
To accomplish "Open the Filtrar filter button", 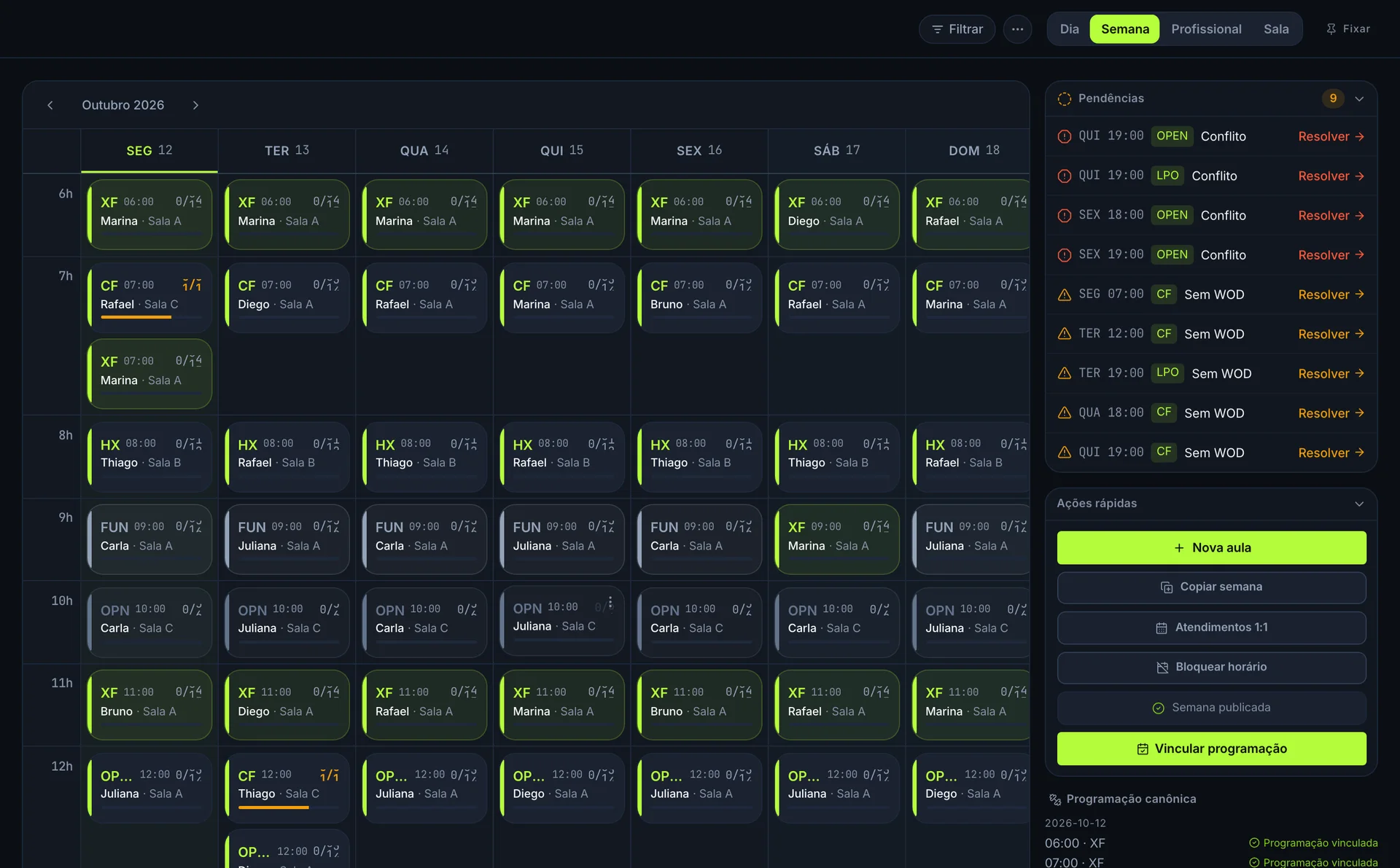I will point(957,29).
